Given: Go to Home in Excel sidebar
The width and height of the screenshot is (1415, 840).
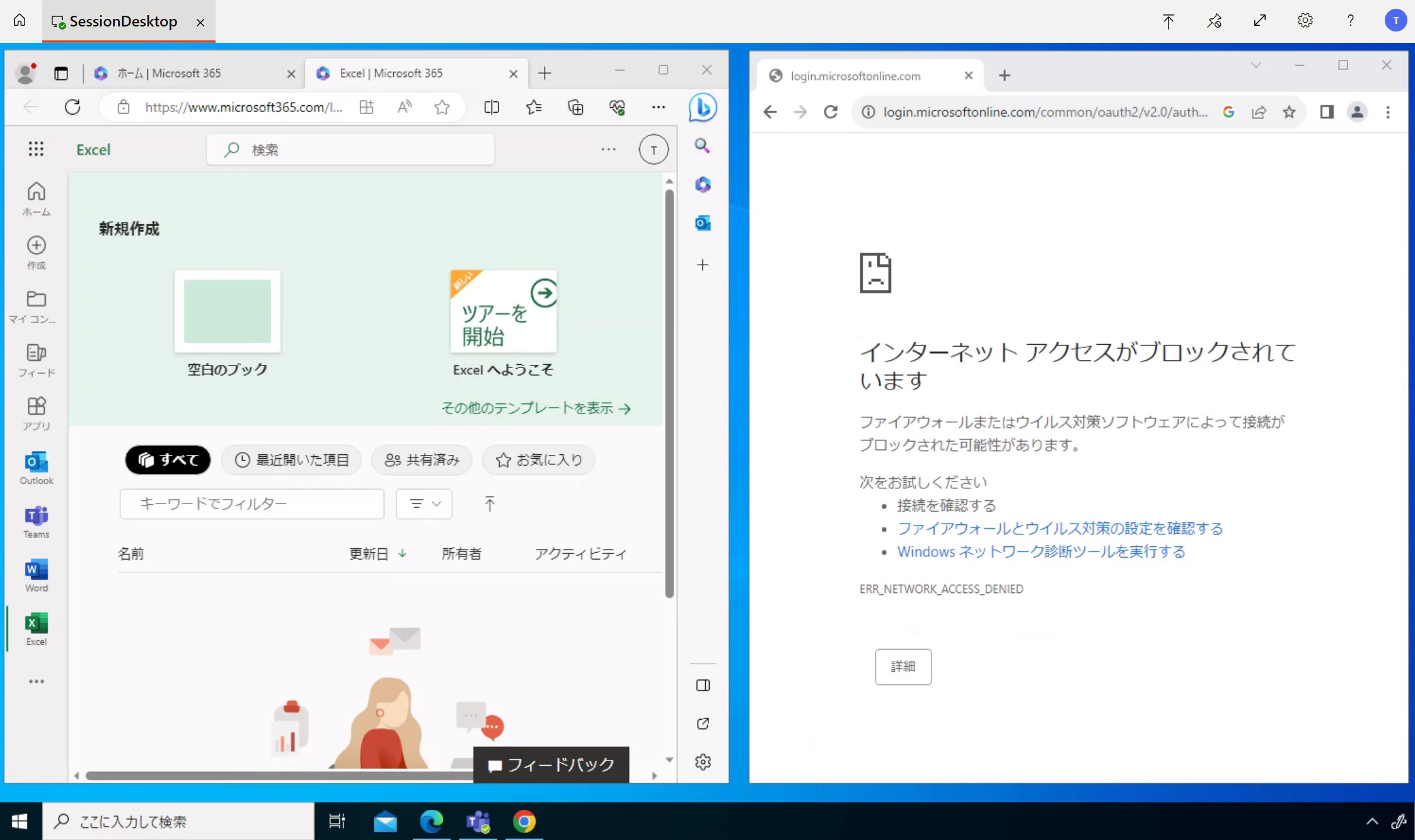Looking at the screenshot, I should [x=36, y=199].
